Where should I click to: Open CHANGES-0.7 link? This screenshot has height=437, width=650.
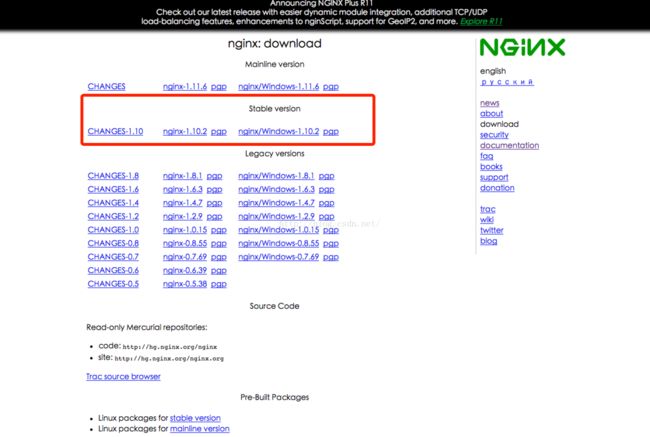[113, 257]
